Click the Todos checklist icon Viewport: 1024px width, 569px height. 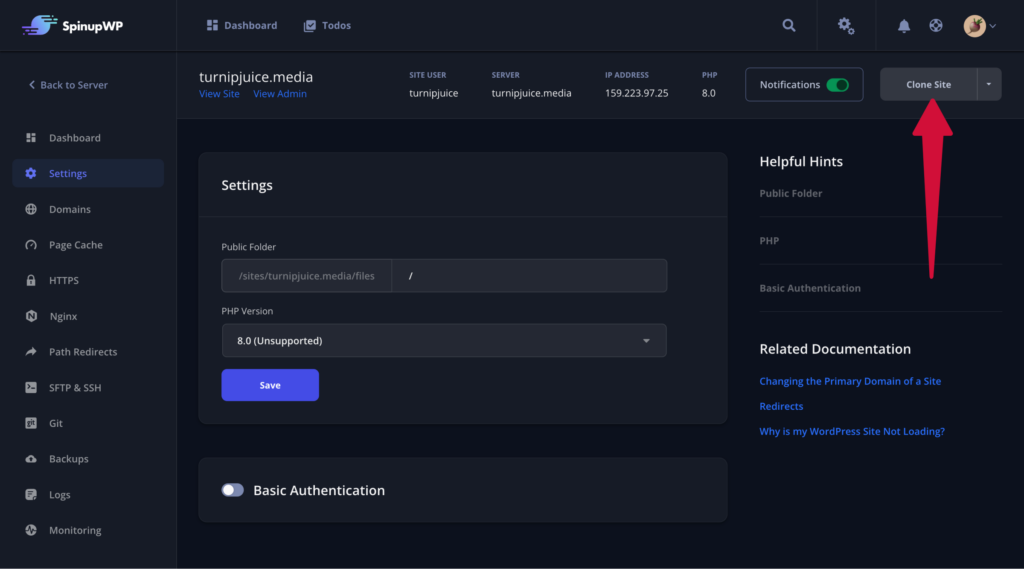point(310,25)
